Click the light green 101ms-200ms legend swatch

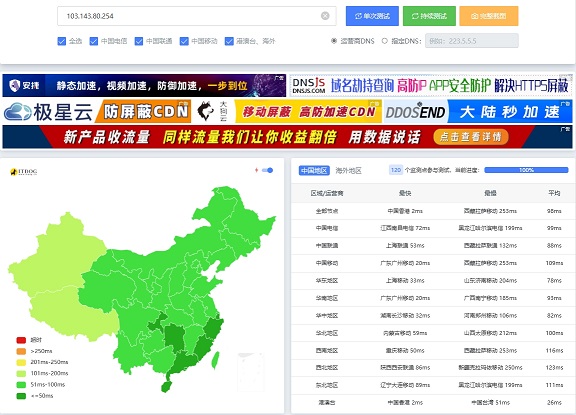click(x=21, y=374)
